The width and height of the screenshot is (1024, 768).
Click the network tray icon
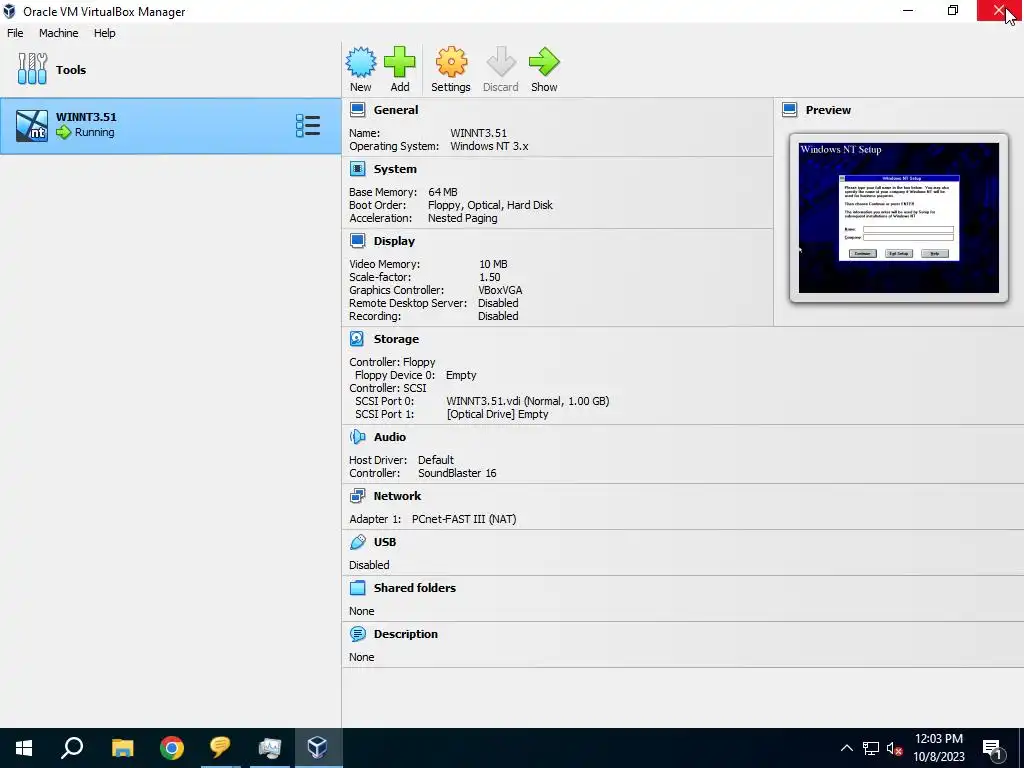click(871, 748)
